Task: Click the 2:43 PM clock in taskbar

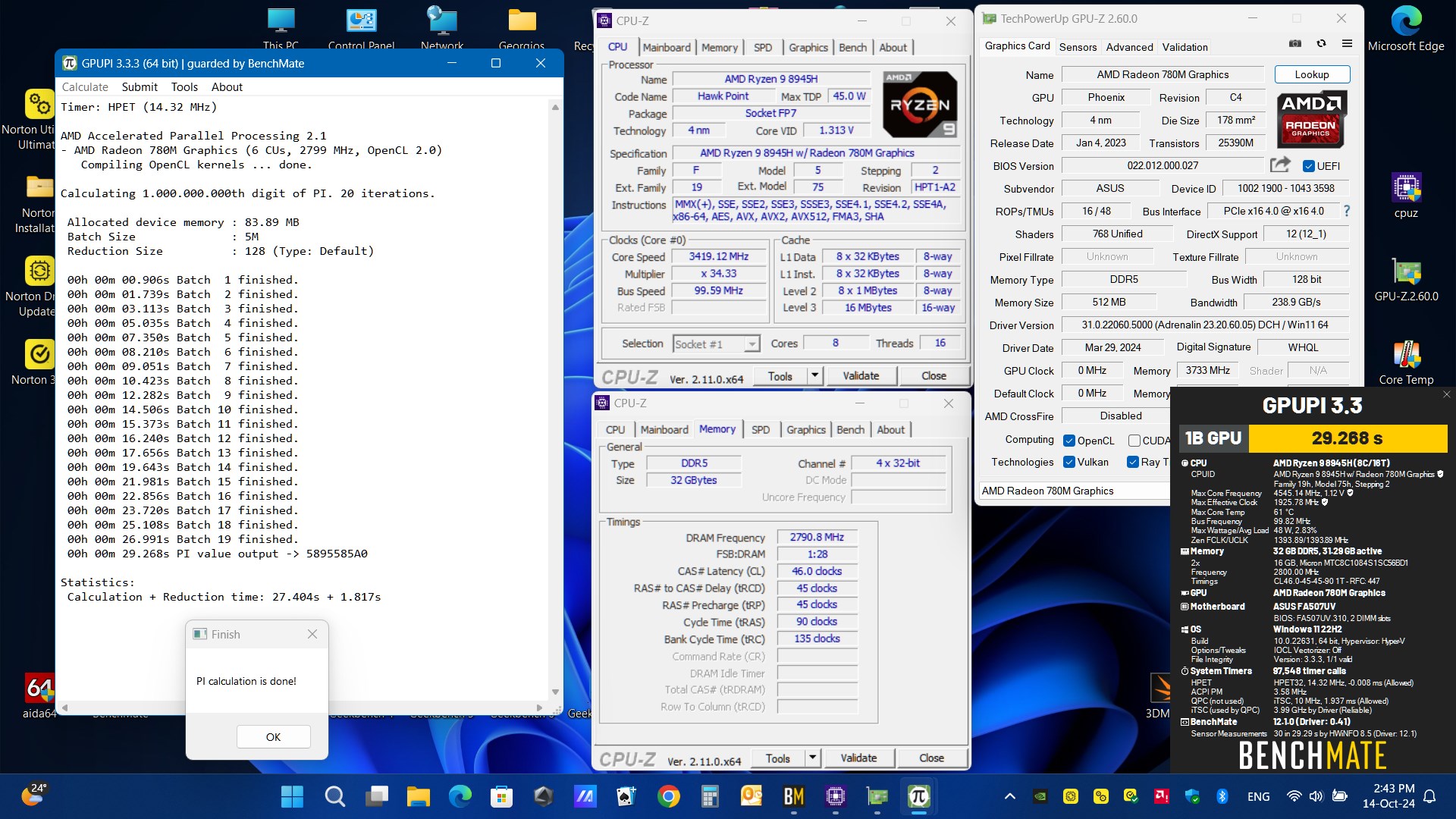Action: pyautogui.click(x=1394, y=788)
